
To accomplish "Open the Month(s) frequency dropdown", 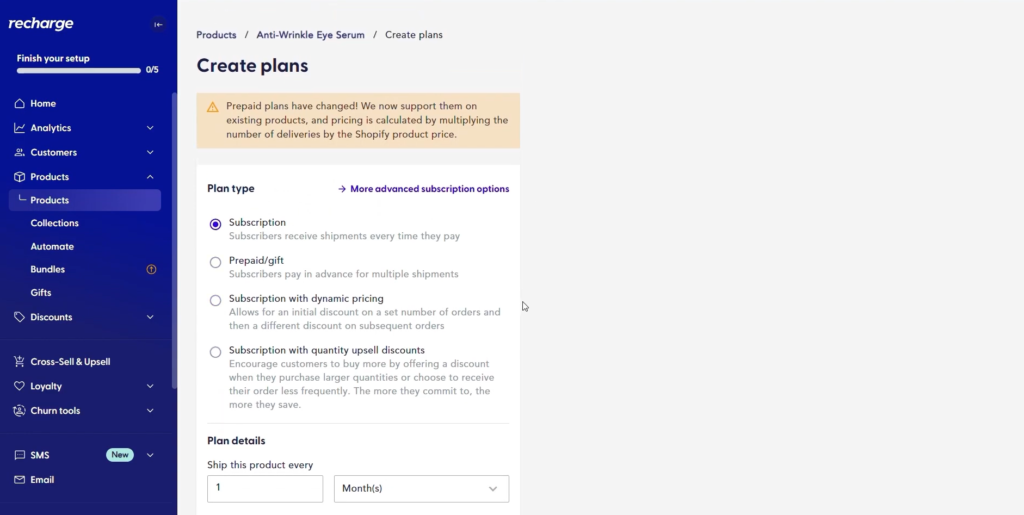I will [421, 488].
